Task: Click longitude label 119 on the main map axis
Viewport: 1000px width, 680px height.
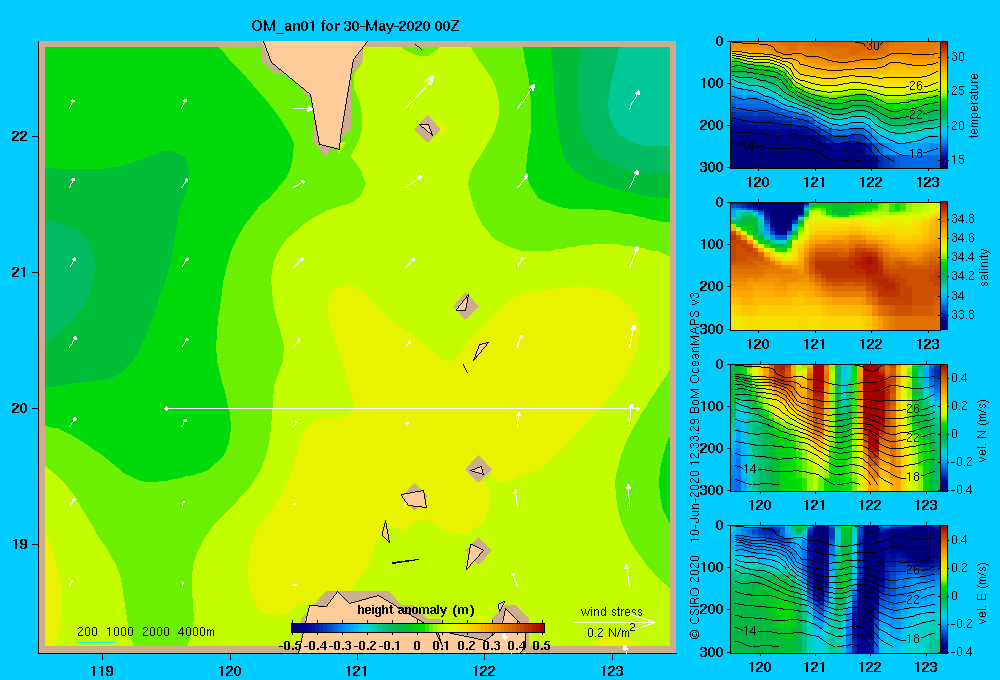Action: pyautogui.click(x=103, y=671)
